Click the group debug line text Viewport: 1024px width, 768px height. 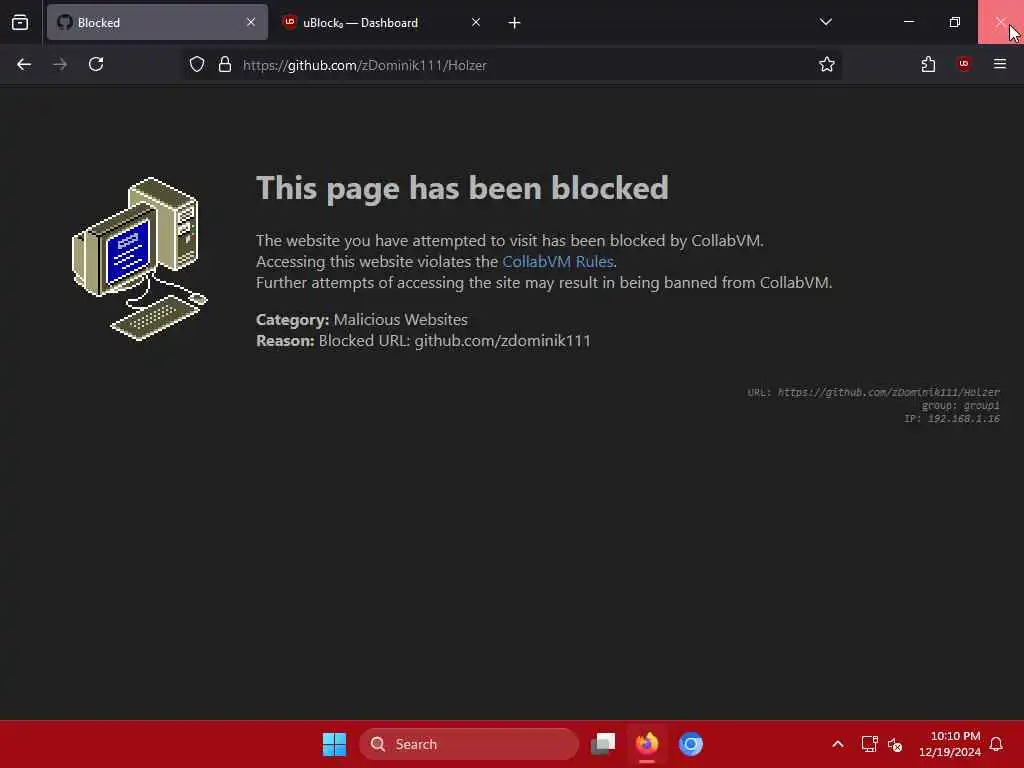coord(960,406)
